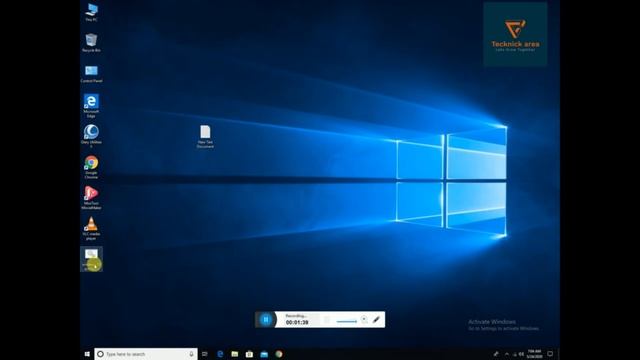Open File Explorer from the taskbar
The image size is (640, 360).
click(235, 354)
